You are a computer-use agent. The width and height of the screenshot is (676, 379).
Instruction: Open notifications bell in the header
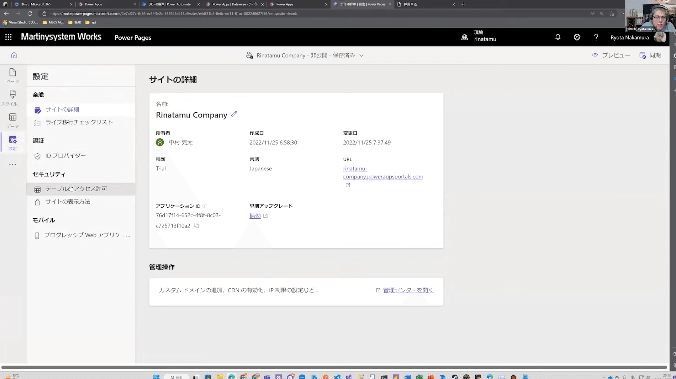pos(557,37)
